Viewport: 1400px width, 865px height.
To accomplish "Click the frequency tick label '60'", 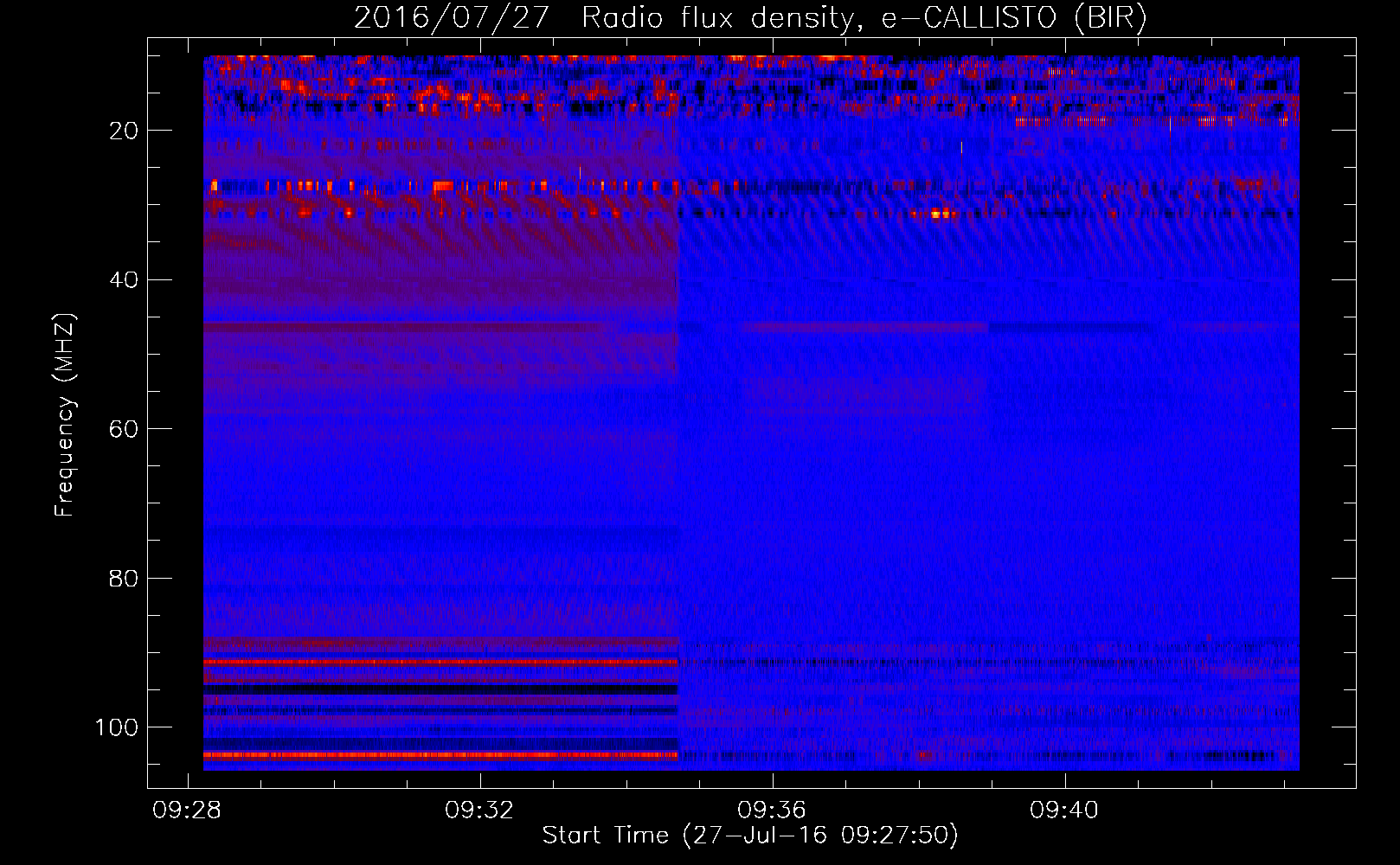I will (125, 430).
